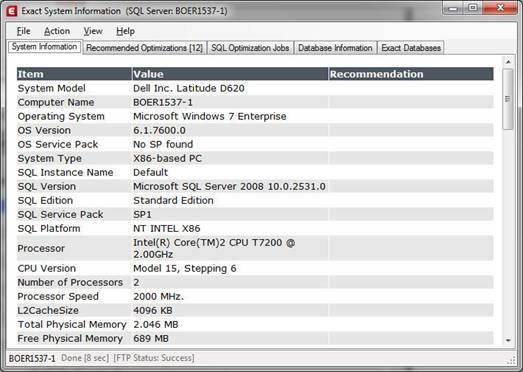The image size is (523, 372).
Task: Select the SP1 value
Action: point(142,215)
